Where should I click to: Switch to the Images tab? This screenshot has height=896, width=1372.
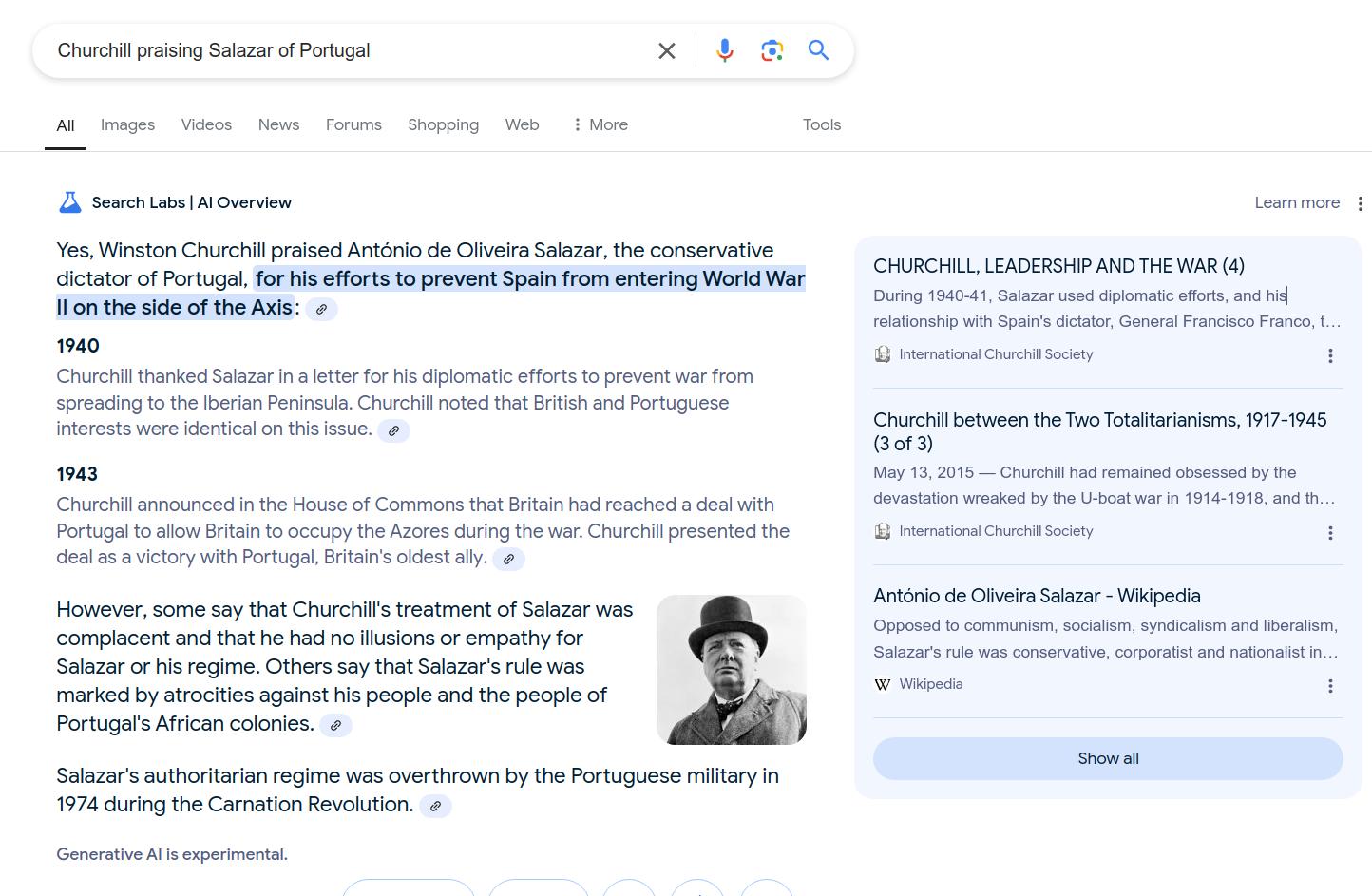[x=127, y=124]
